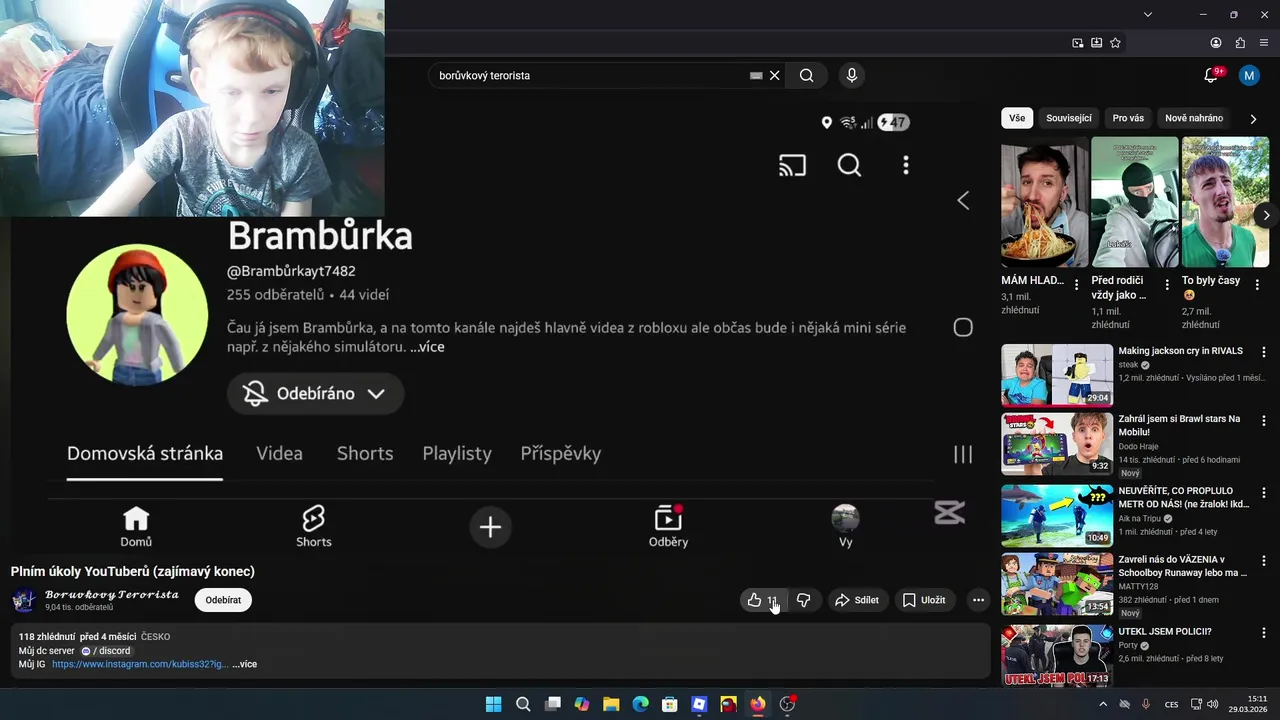1280x720 pixels.
Task: Click the Odběry icon in video's bottom bar
Action: [668, 526]
